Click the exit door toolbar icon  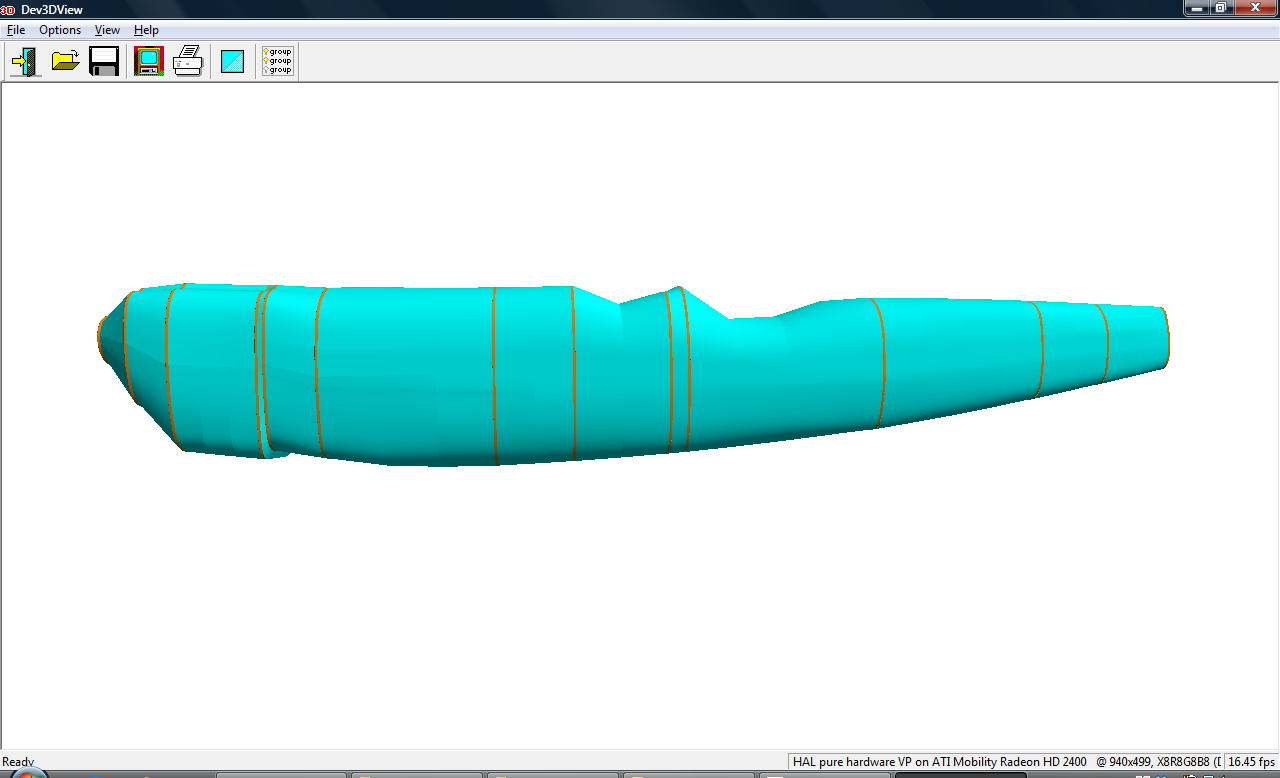pyautogui.click(x=25, y=61)
